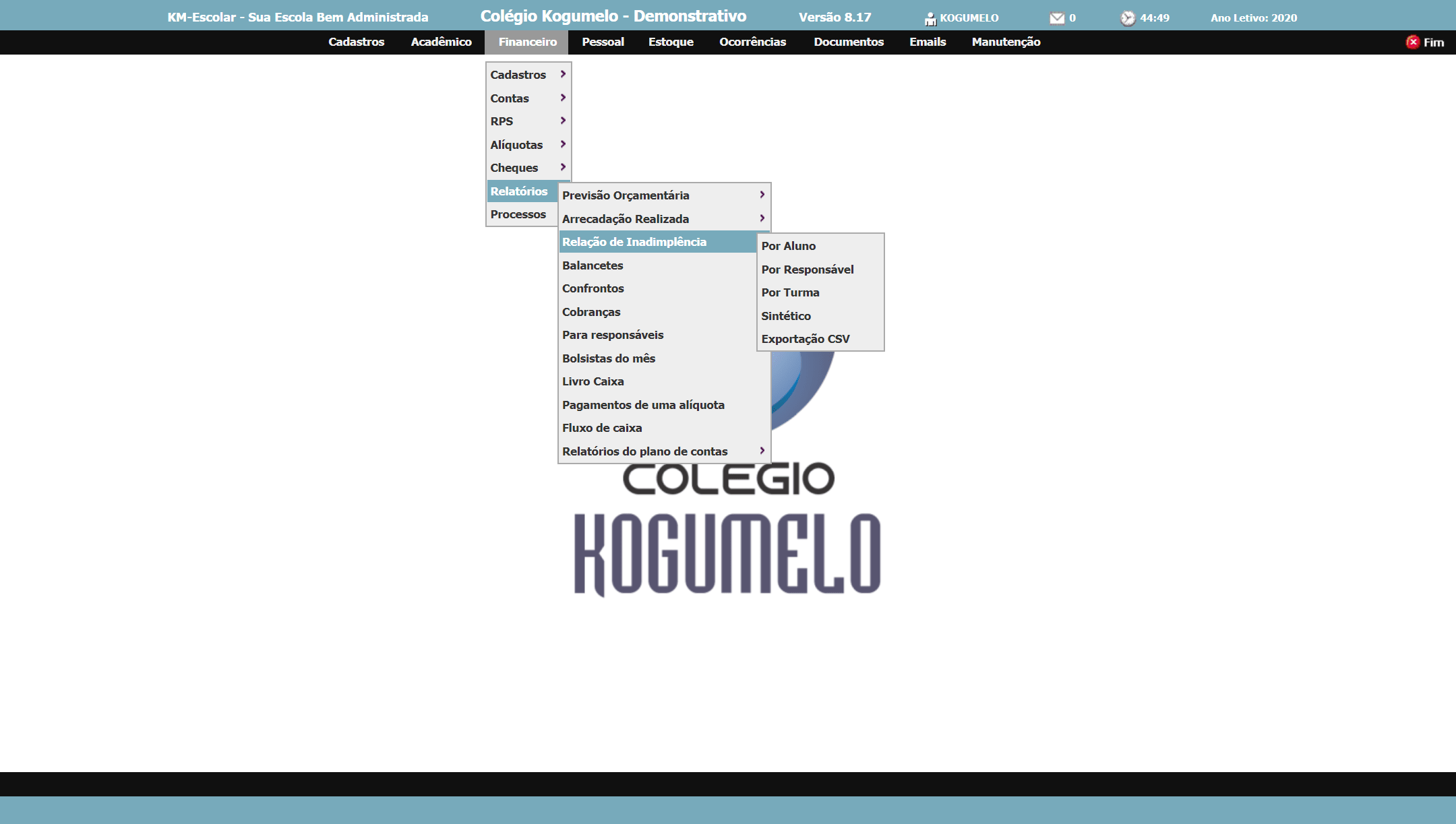Viewport: 1456px width, 824px height.
Task: Open the Emails menu
Action: tap(928, 42)
